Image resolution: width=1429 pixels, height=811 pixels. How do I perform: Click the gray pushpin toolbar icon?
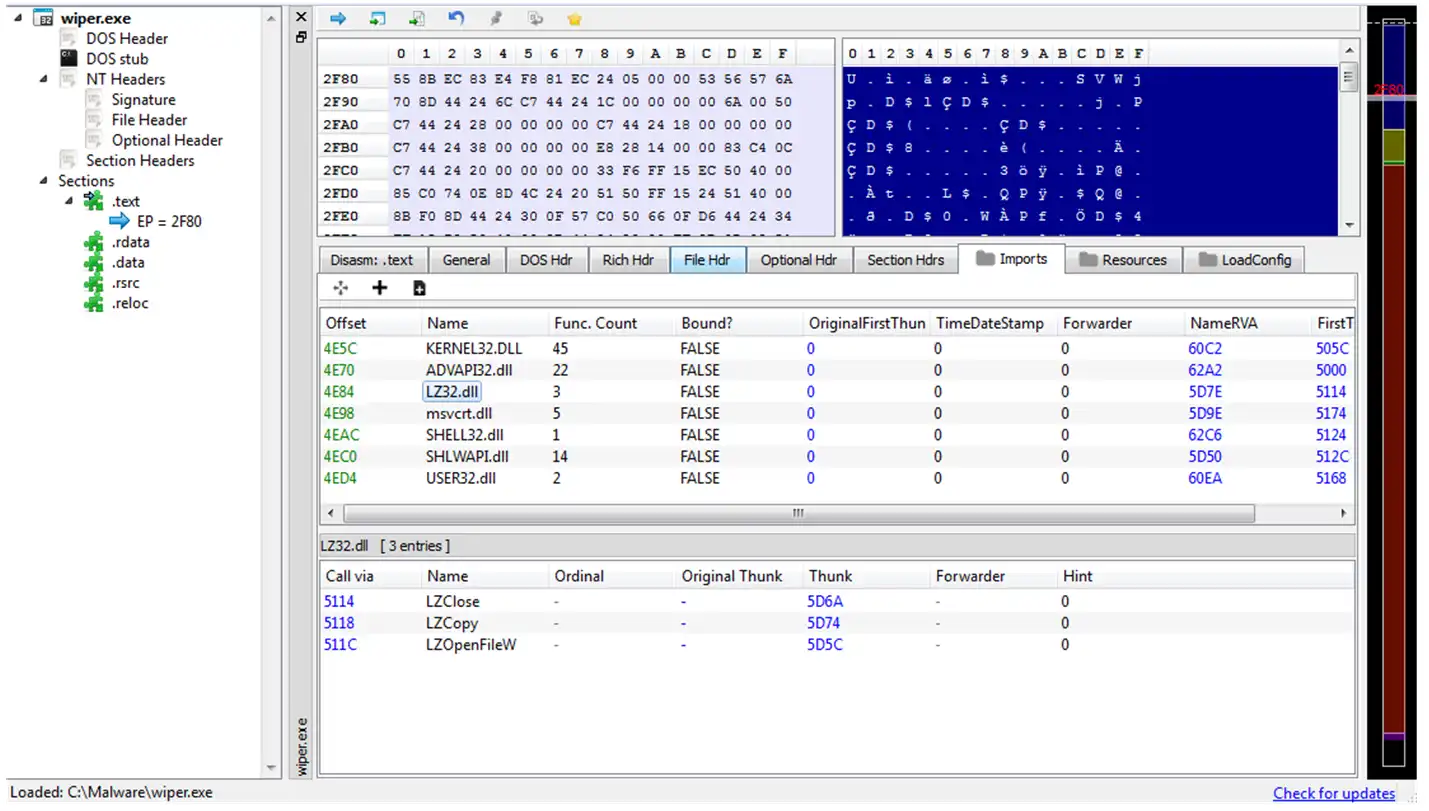click(x=496, y=18)
